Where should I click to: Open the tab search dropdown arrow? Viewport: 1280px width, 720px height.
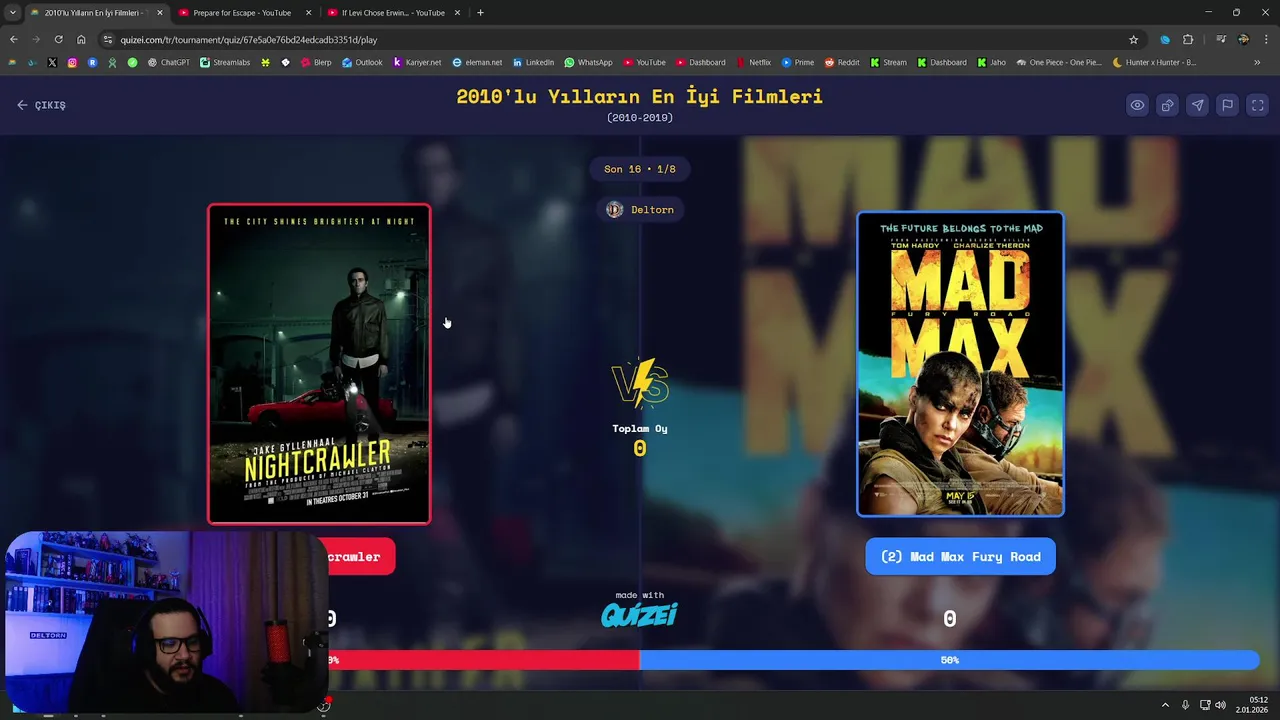pos(12,13)
